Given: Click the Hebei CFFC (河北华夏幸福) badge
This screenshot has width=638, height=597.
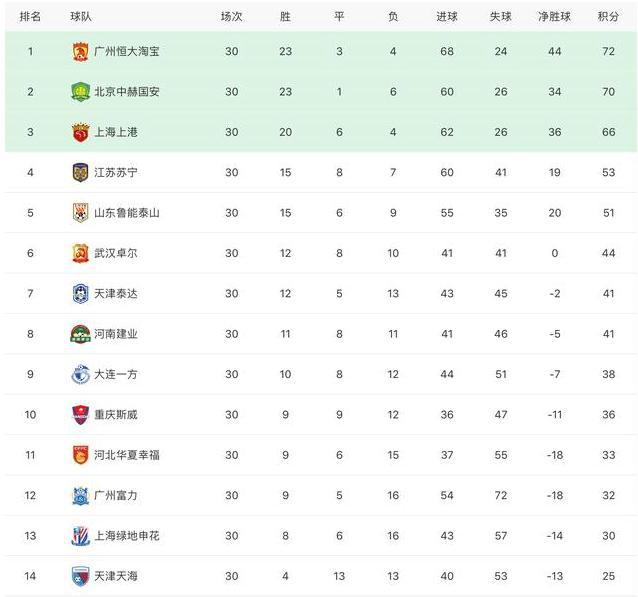Looking at the screenshot, I should point(80,455).
